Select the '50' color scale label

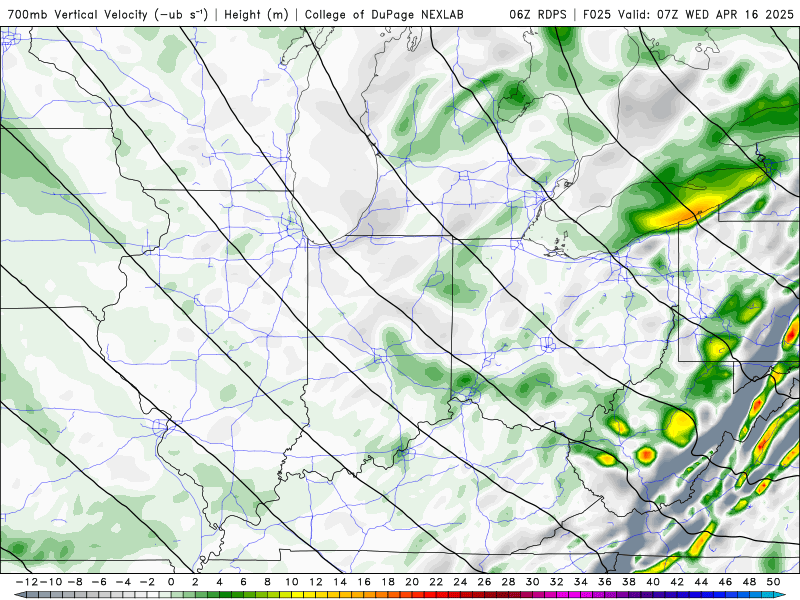[x=773, y=582]
